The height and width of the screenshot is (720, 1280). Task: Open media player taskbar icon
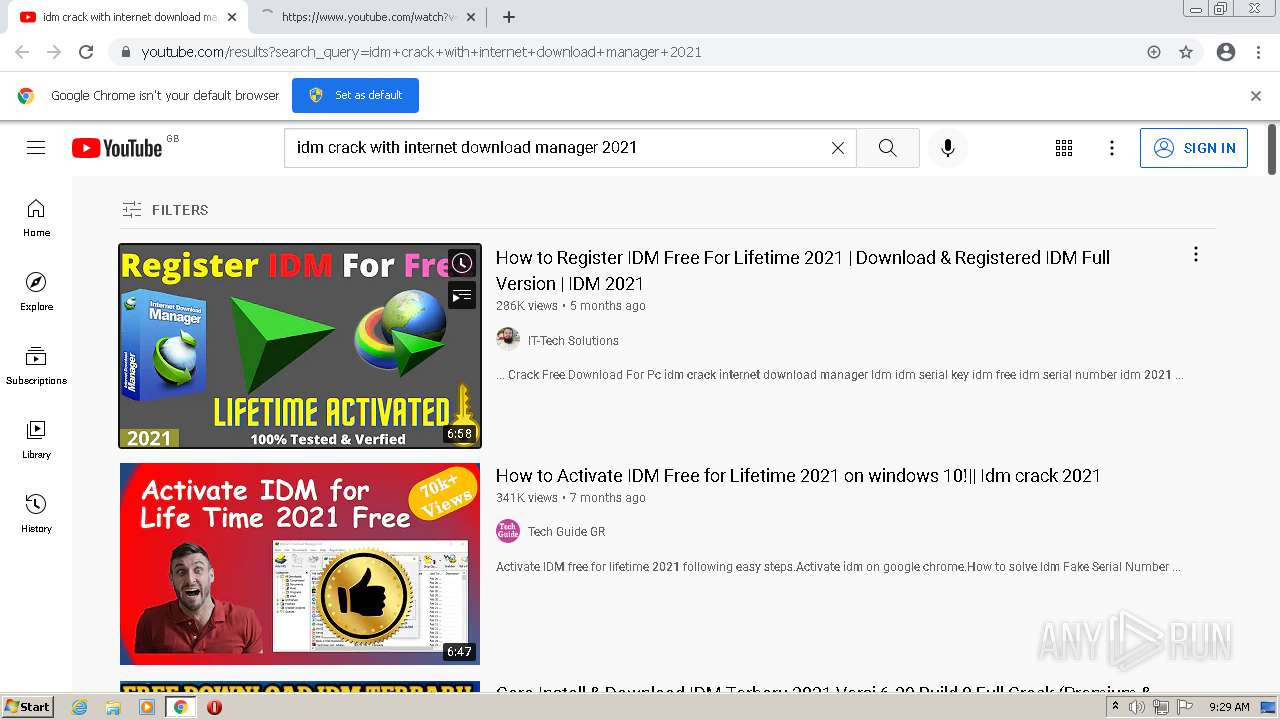point(147,707)
